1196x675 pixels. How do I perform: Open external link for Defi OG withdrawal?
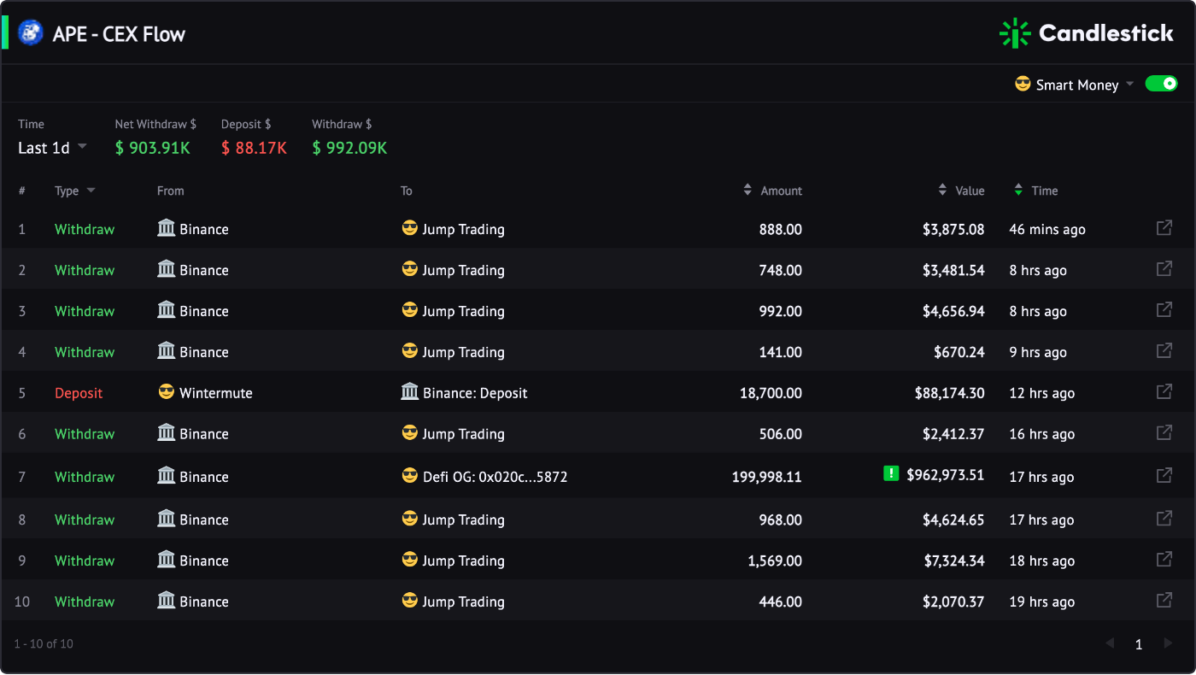click(x=1164, y=476)
